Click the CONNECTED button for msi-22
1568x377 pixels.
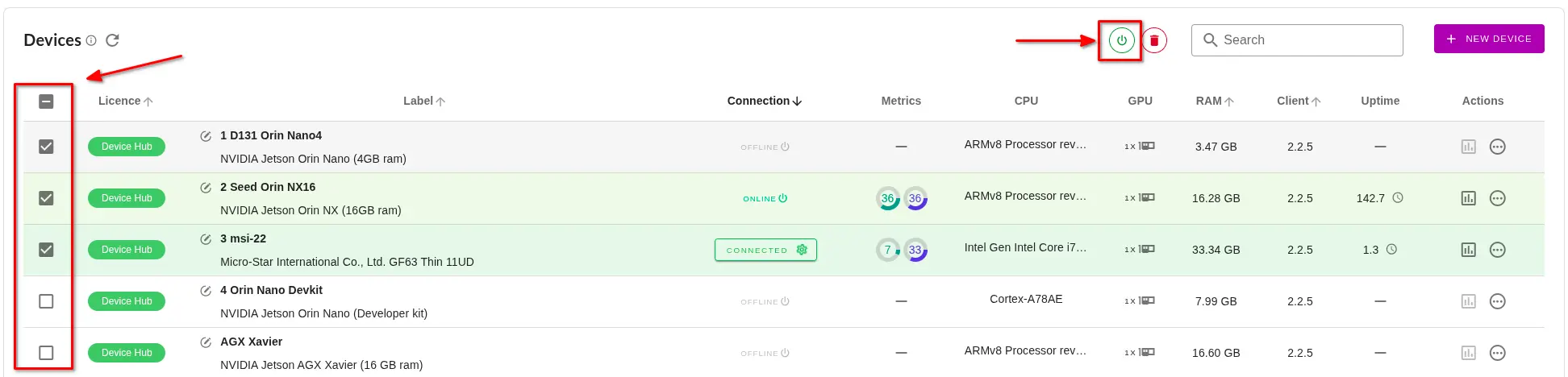[765, 250]
